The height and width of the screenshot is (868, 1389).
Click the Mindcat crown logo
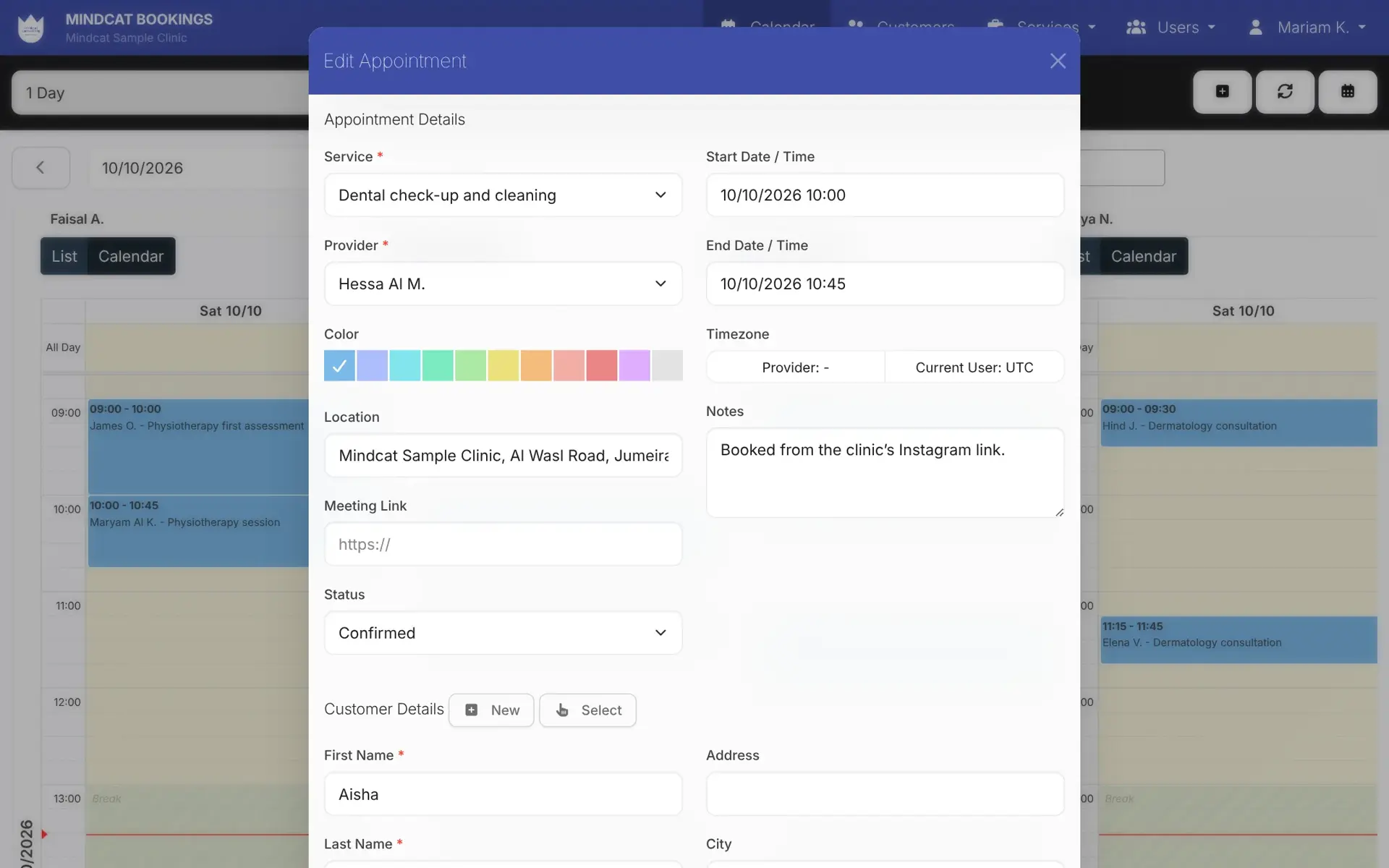point(30,28)
